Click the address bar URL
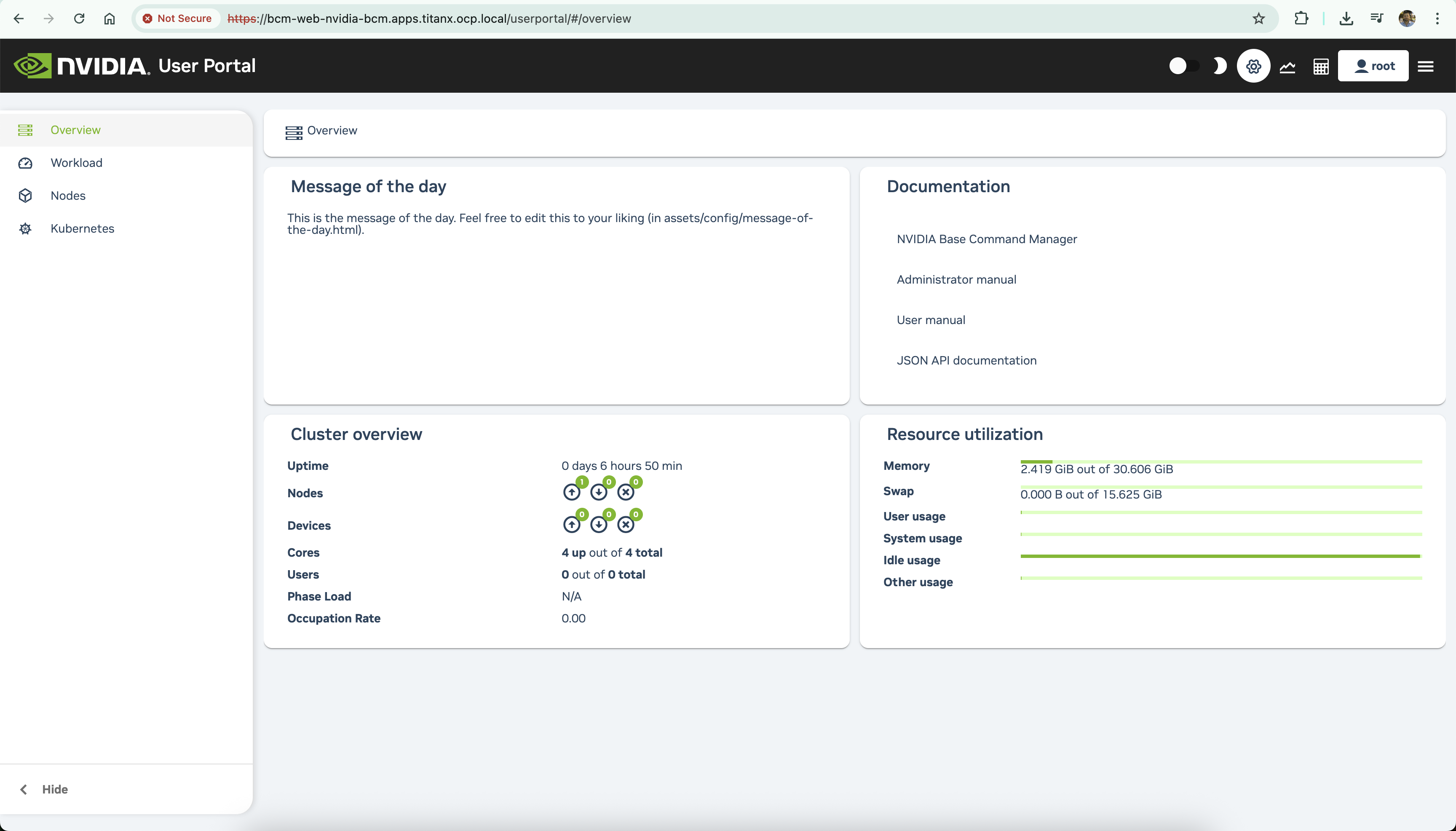1456x831 pixels. pyautogui.click(x=429, y=18)
